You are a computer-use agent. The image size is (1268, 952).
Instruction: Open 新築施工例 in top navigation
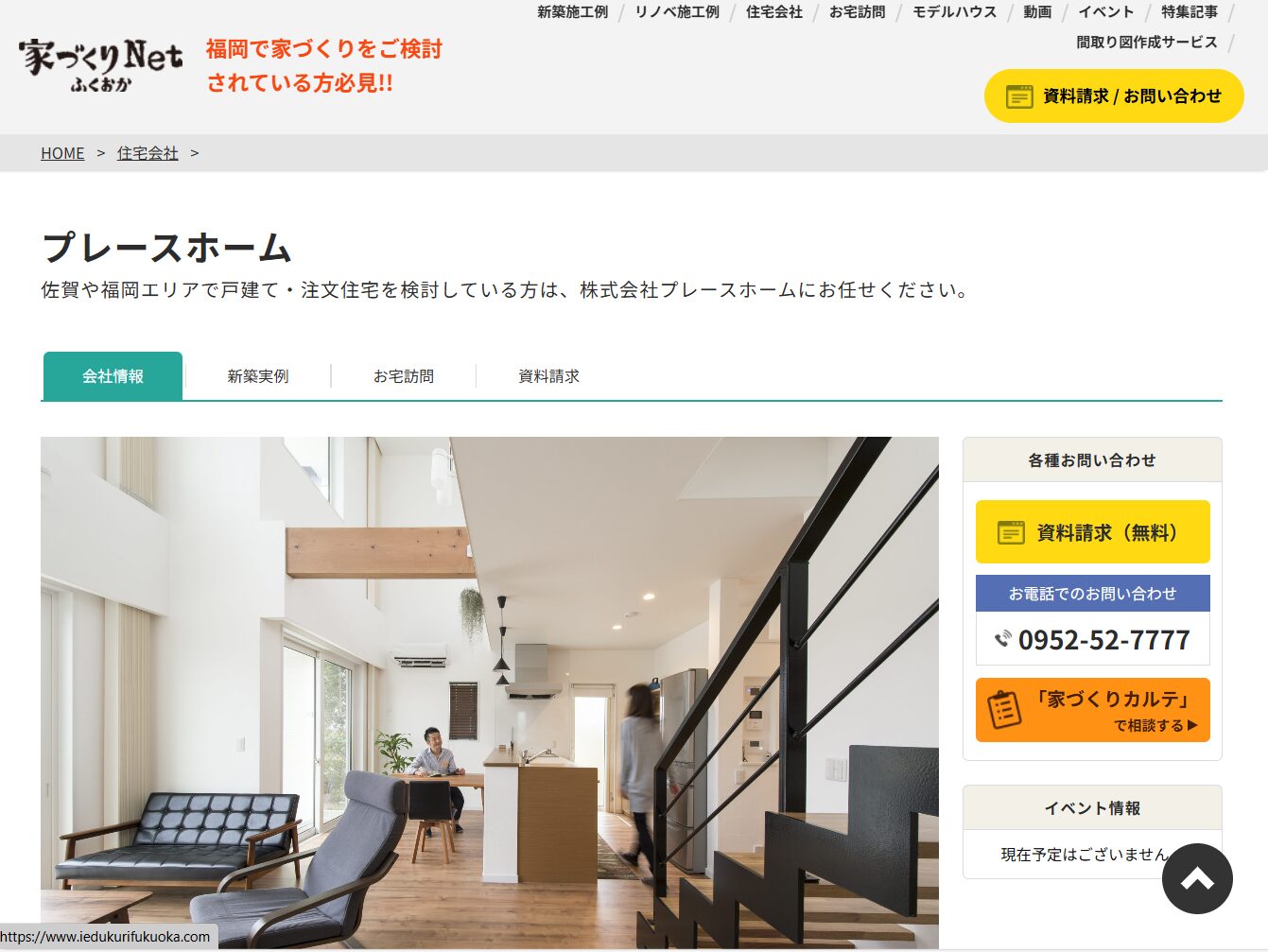[573, 12]
